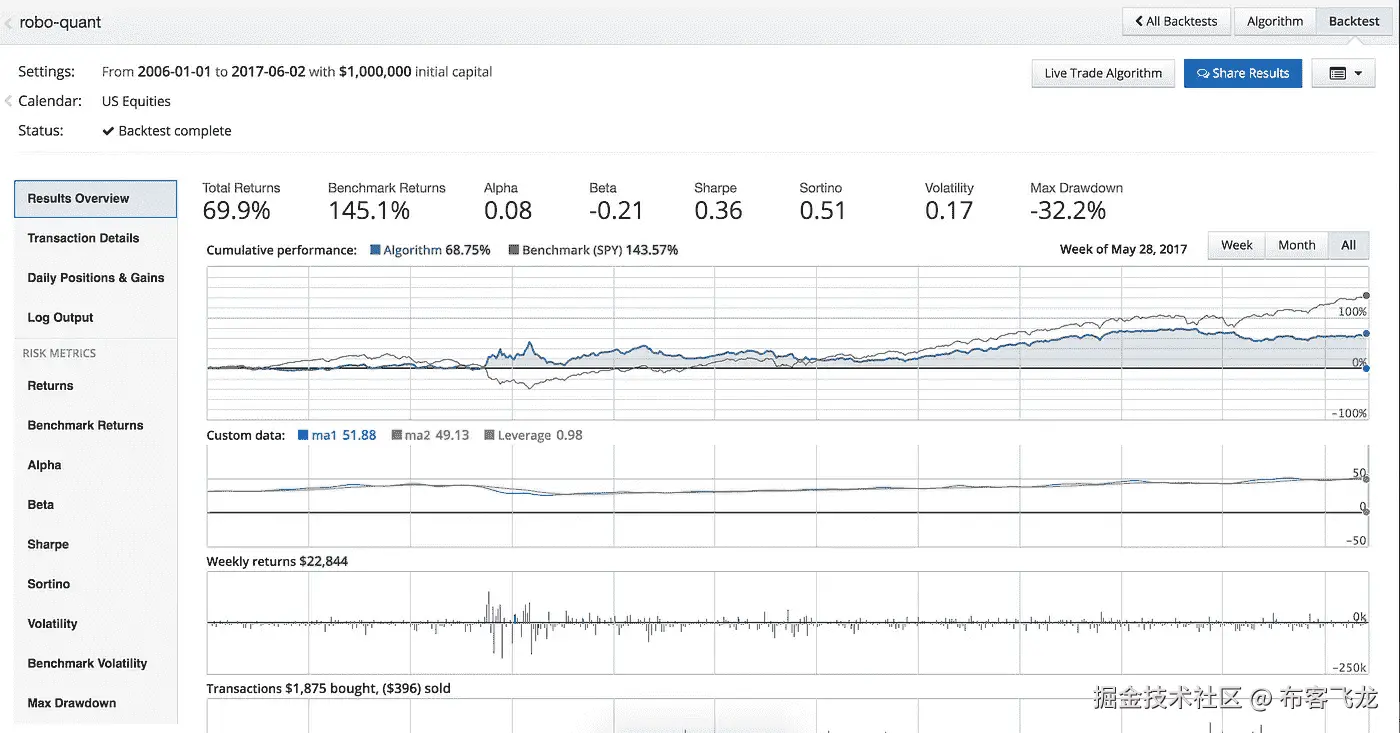The height and width of the screenshot is (733, 1400).
Task: Click the chevron icon on All Backtests
Action: point(1138,21)
